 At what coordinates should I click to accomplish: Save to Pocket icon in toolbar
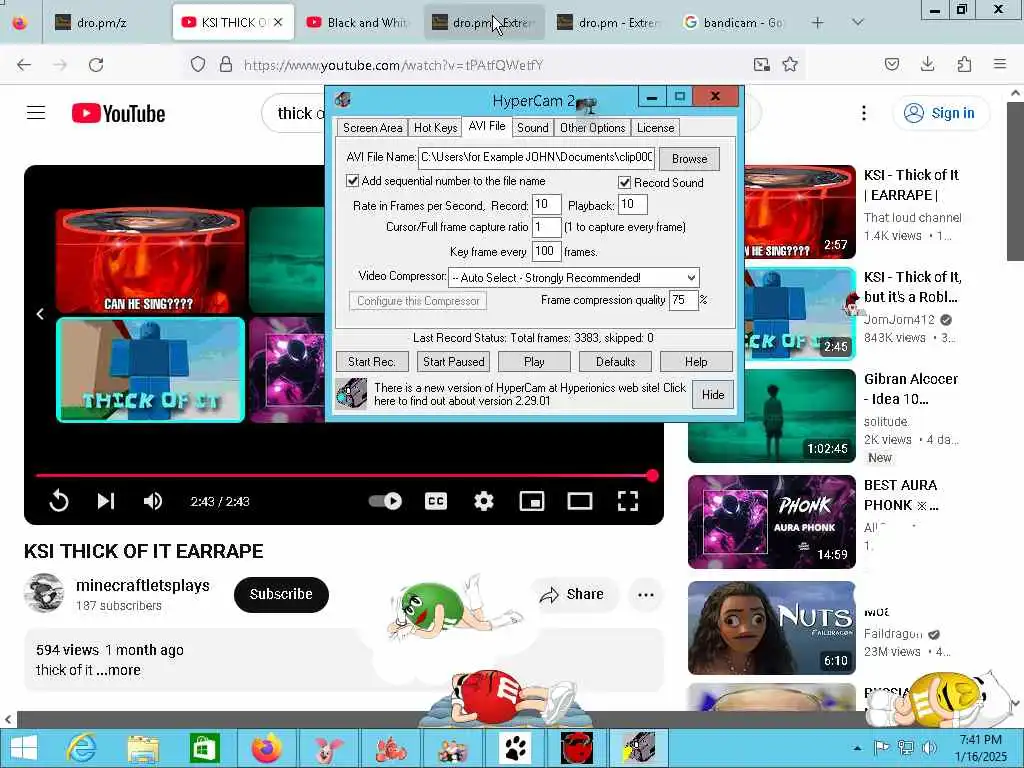(892, 64)
